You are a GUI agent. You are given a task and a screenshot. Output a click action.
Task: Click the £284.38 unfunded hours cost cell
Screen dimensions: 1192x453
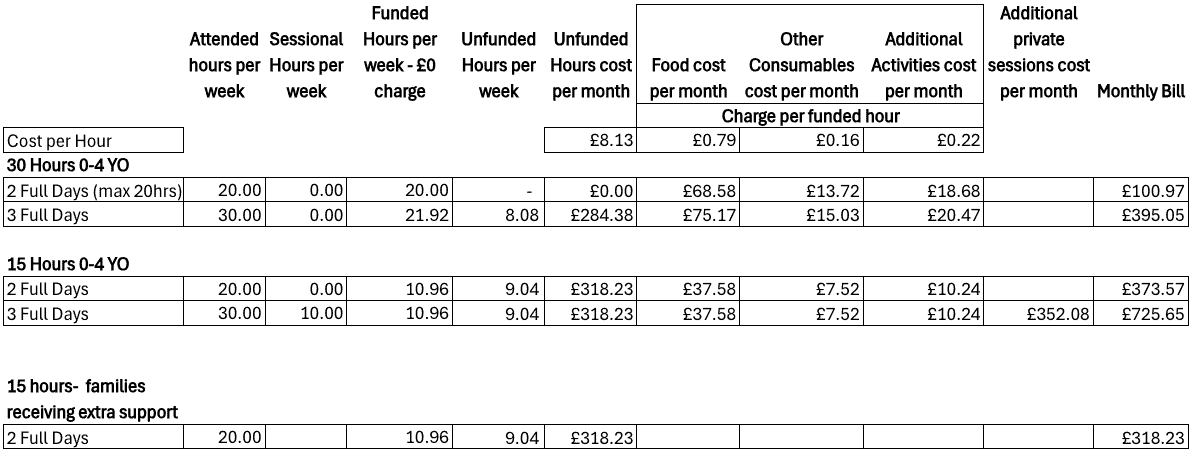590,215
